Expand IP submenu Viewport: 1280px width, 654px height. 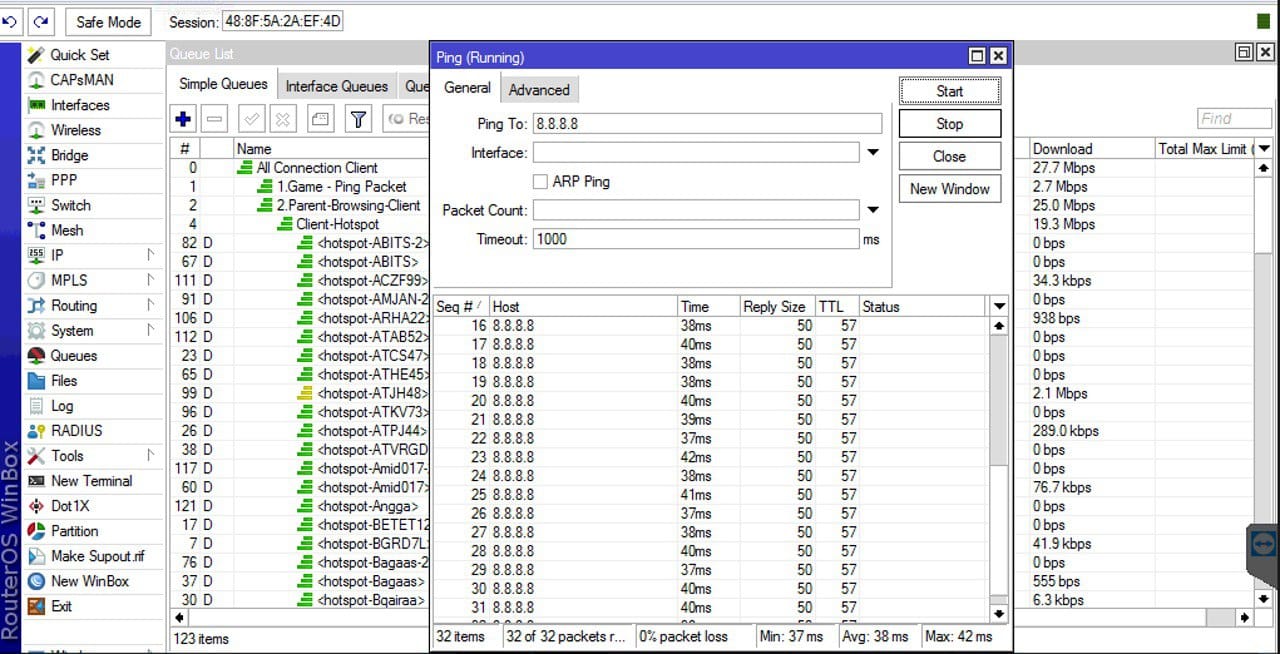[x=151, y=255]
